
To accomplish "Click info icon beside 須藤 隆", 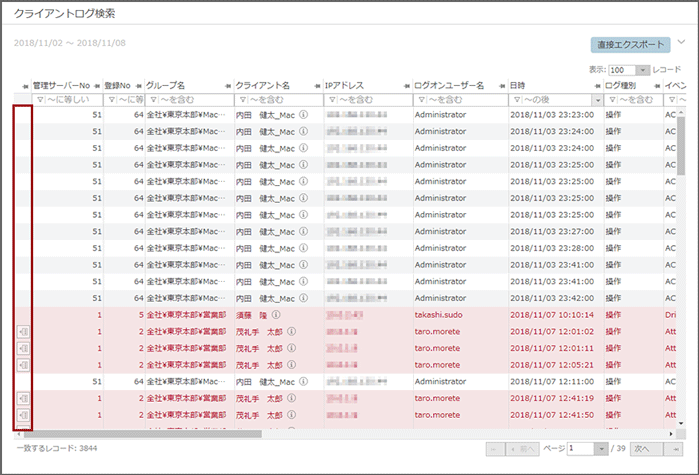I will point(275,315).
